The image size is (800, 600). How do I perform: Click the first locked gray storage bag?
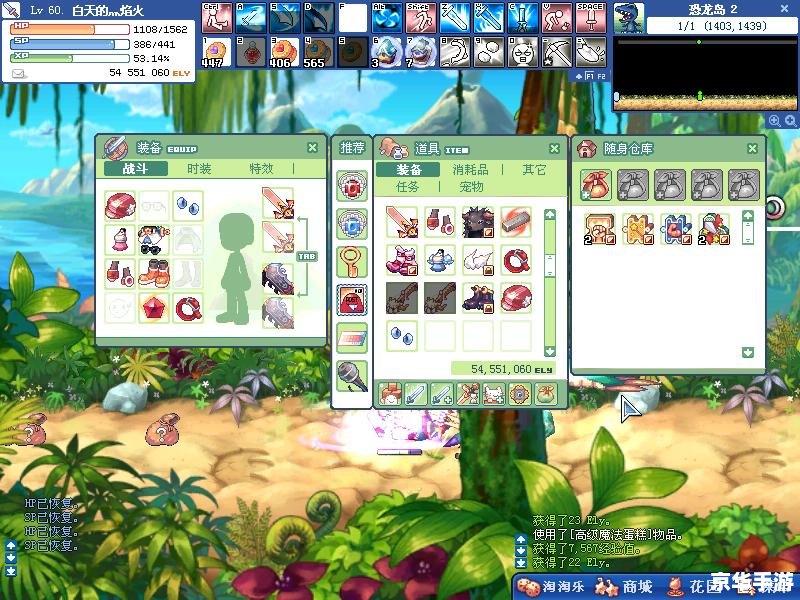coord(633,185)
